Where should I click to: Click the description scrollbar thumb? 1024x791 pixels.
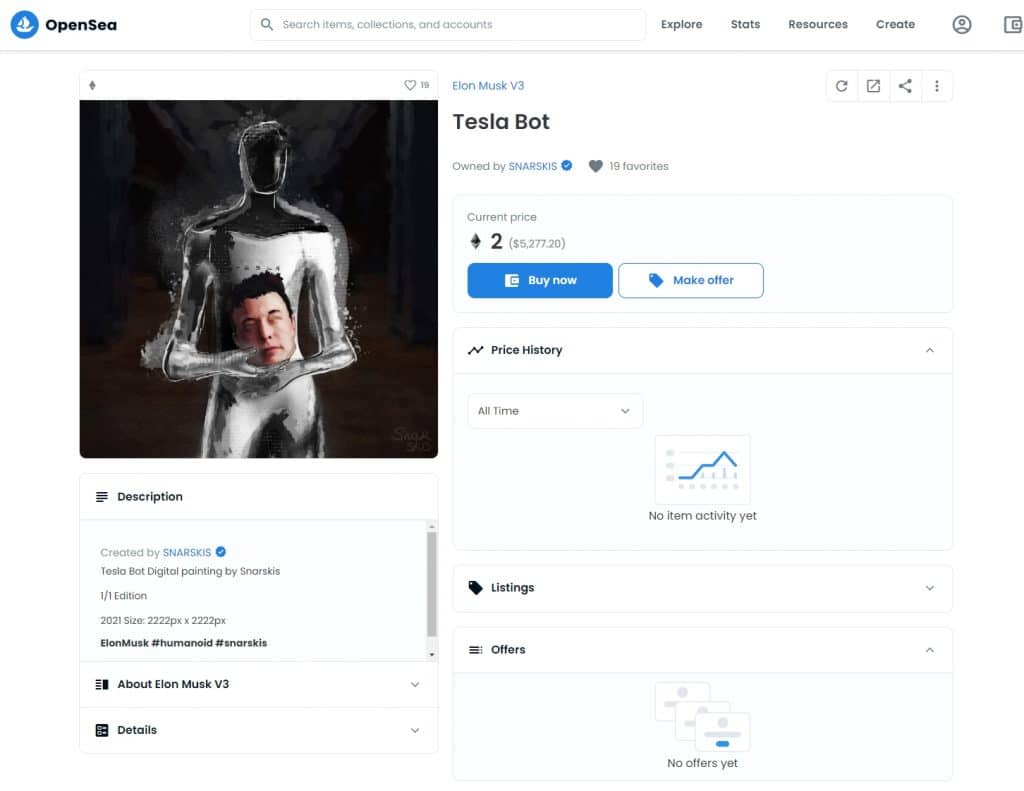432,583
